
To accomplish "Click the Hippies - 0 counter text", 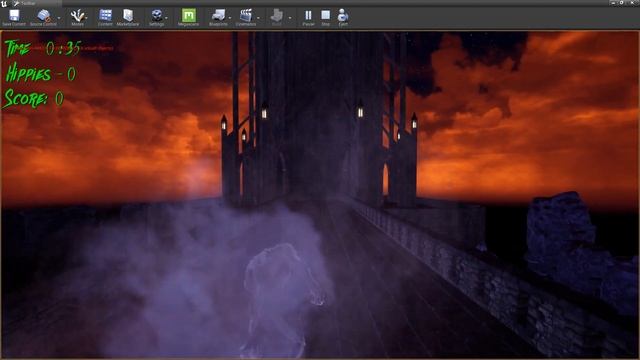I will [40, 73].
